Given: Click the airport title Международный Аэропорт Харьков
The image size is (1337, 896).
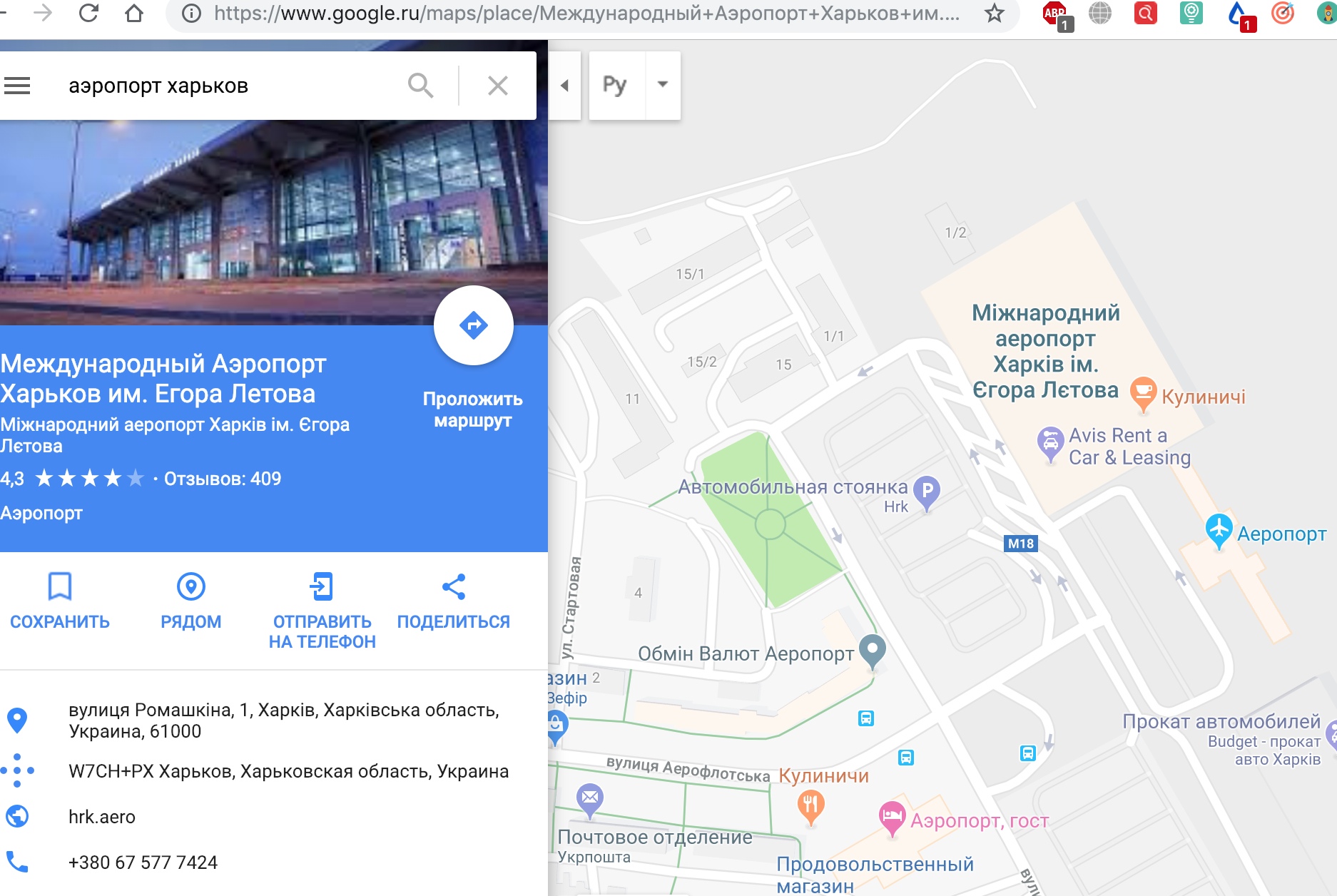Looking at the screenshot, I should [163, 378].
